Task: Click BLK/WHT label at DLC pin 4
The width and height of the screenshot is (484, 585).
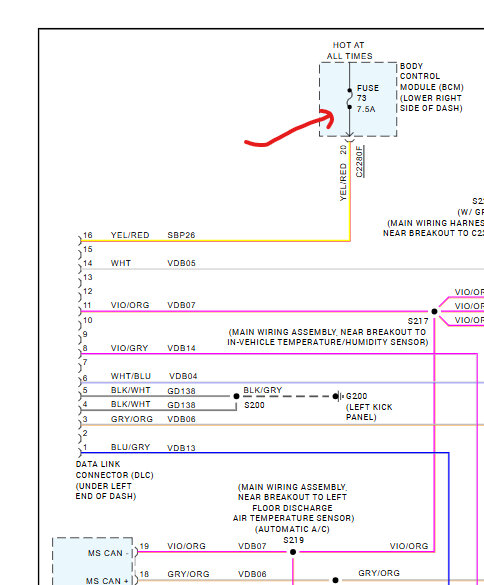Action: tap(131, 404)
